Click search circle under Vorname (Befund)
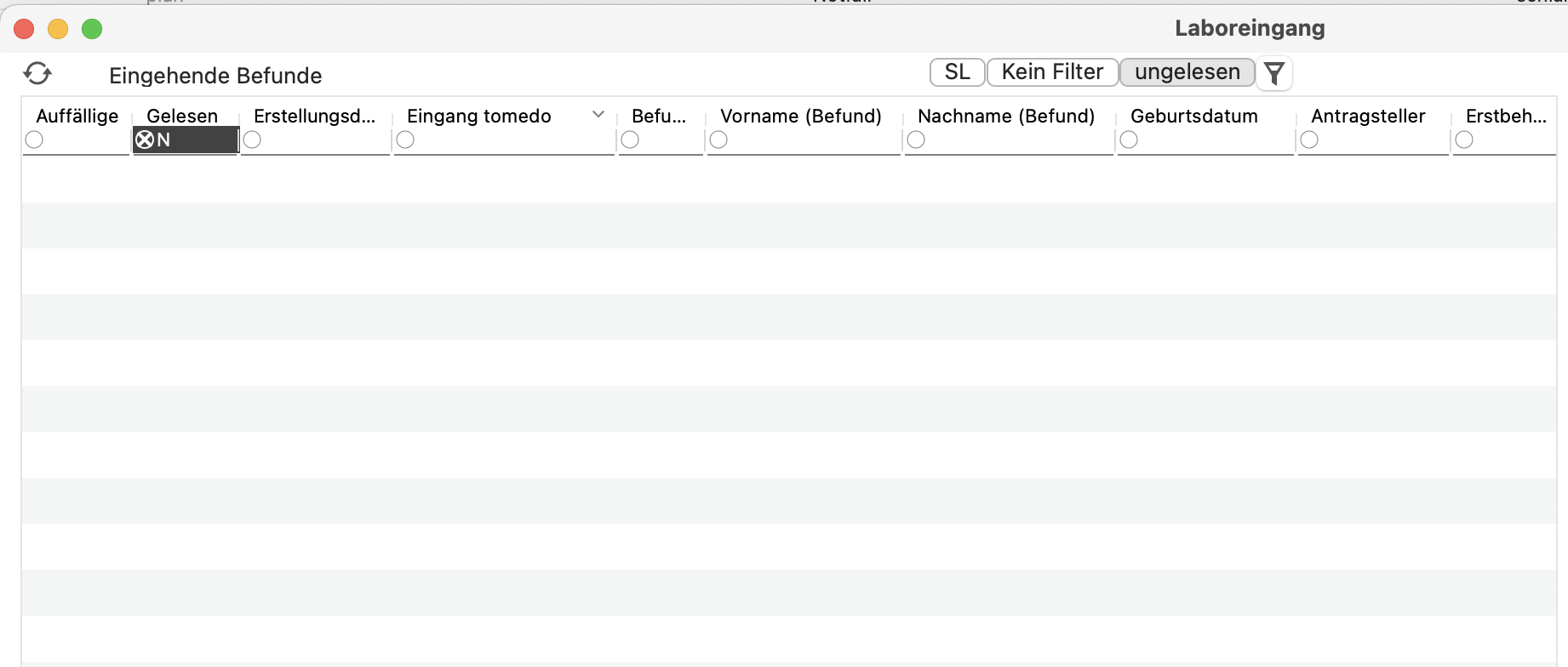The image size is (1568, 667). 718,140
